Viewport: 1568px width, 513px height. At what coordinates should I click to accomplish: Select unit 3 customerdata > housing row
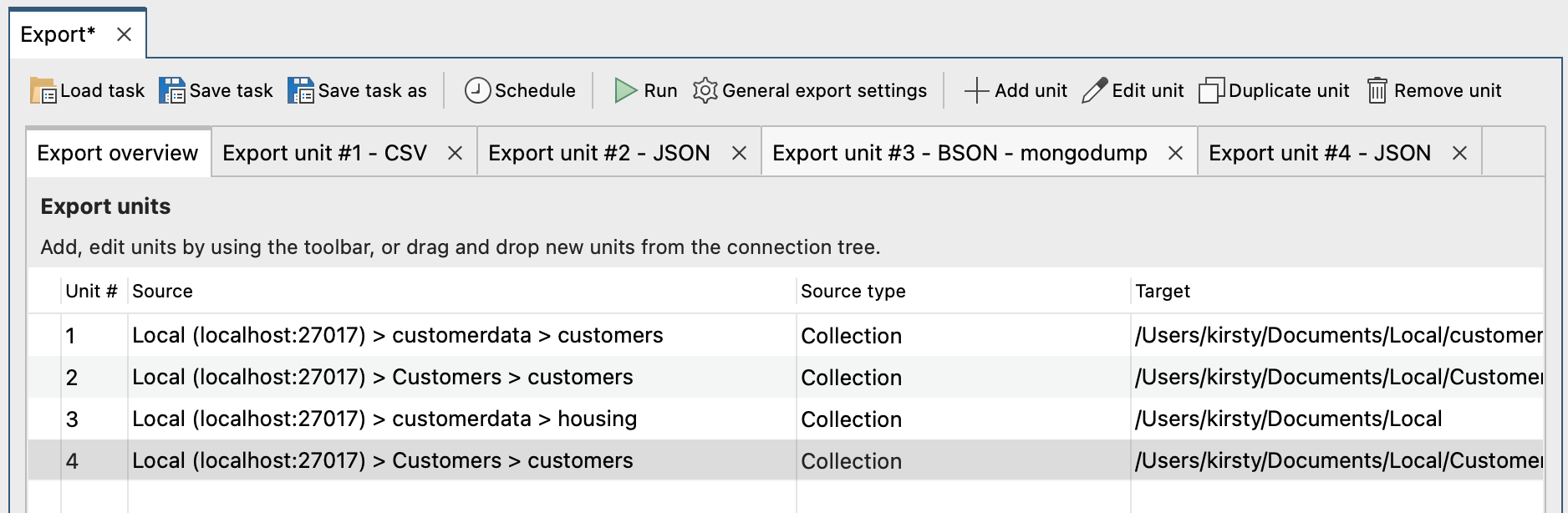point(384,419)
